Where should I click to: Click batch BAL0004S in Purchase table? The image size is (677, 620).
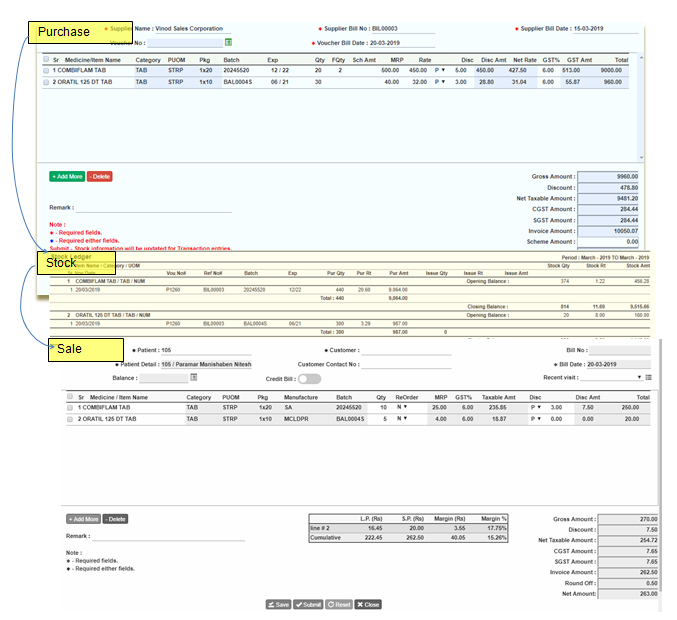tap(237, 82)
